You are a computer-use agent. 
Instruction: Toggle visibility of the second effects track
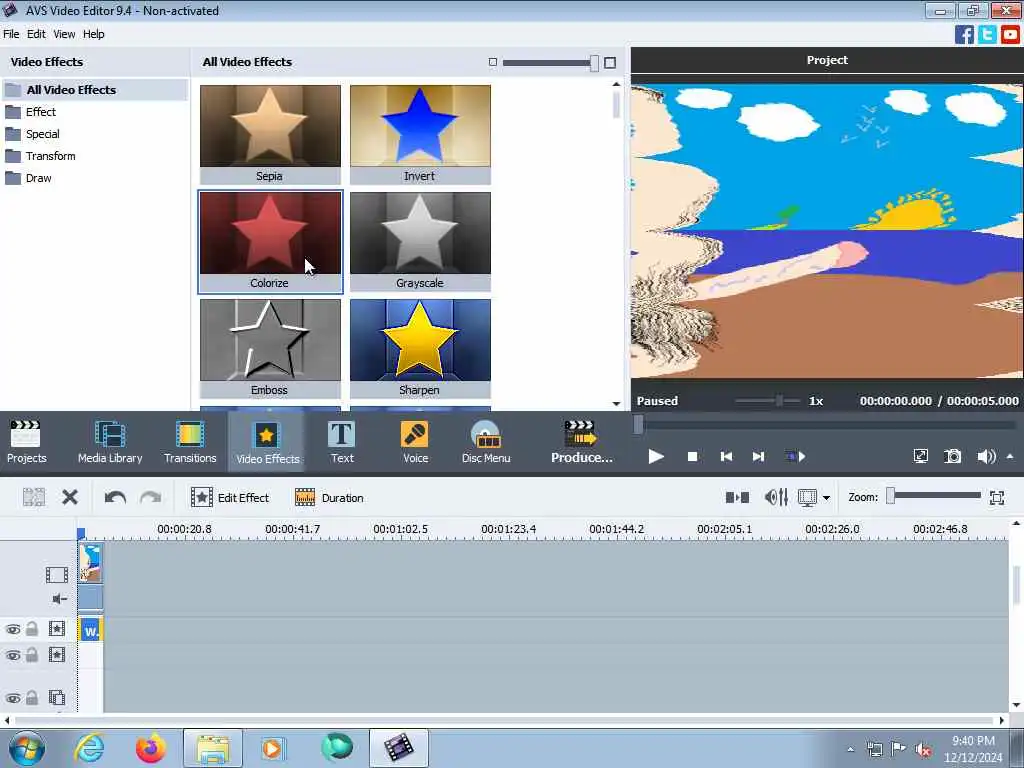(12, 655)
